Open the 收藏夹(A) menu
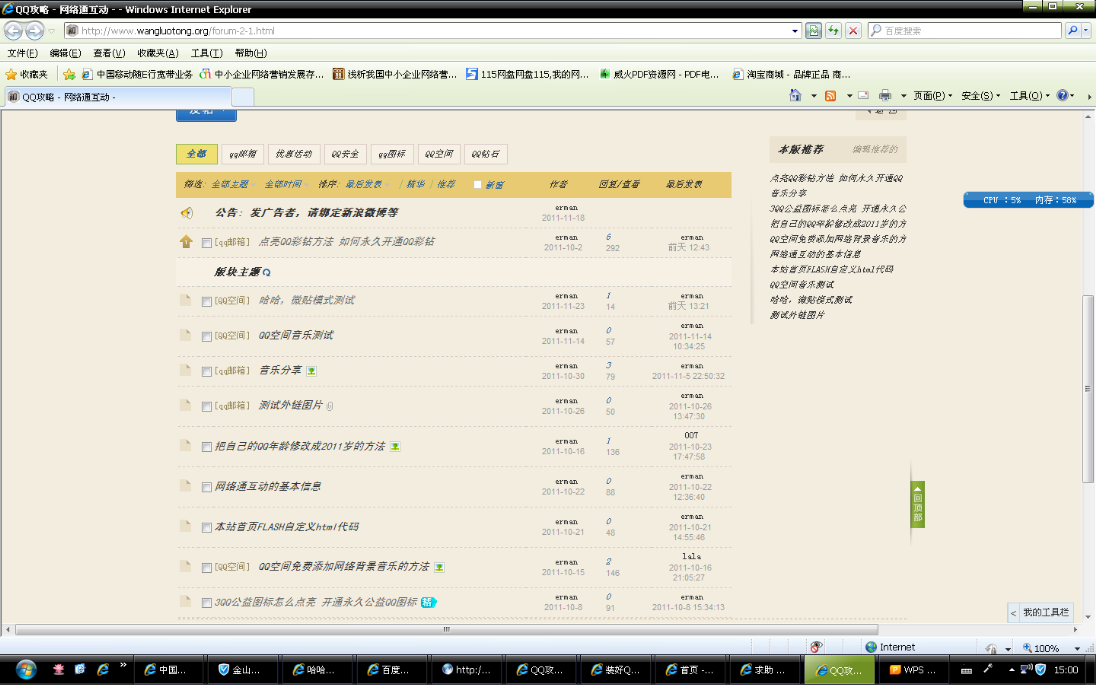This screenshot has width=1099, height=688. pos(158,53)
